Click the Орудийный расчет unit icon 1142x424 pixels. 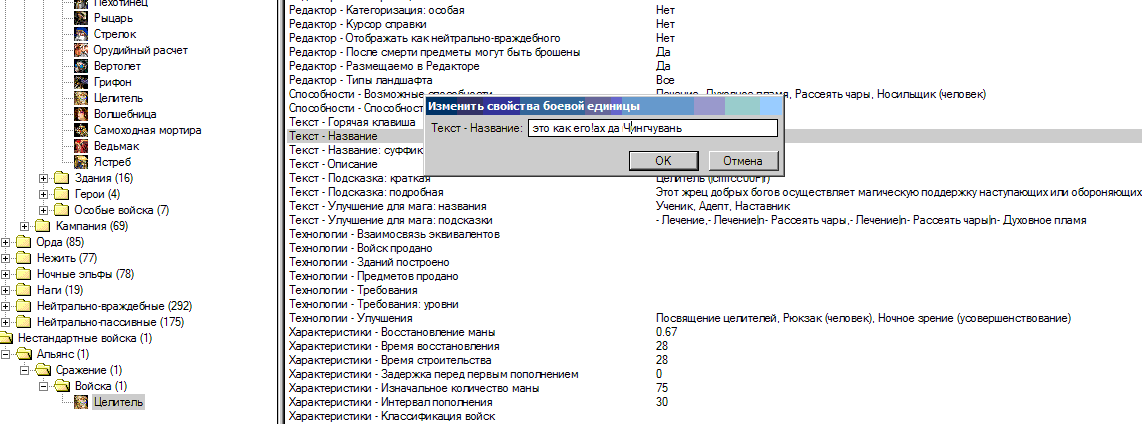coord(81,50)
